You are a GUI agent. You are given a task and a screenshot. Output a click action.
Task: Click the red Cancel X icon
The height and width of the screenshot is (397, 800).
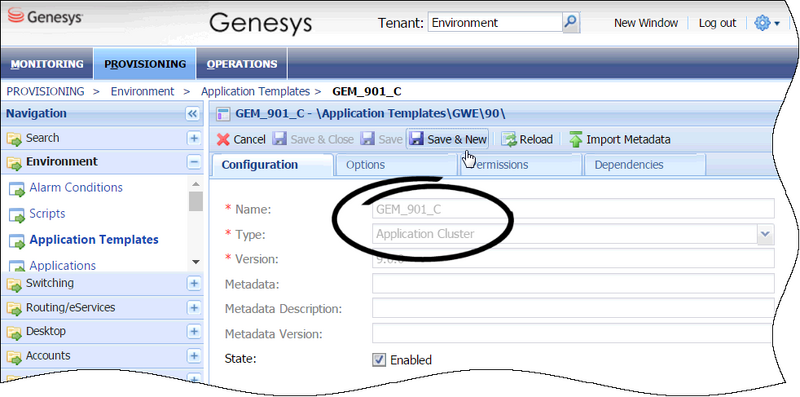pyautogui.click(x=223, y=139)
